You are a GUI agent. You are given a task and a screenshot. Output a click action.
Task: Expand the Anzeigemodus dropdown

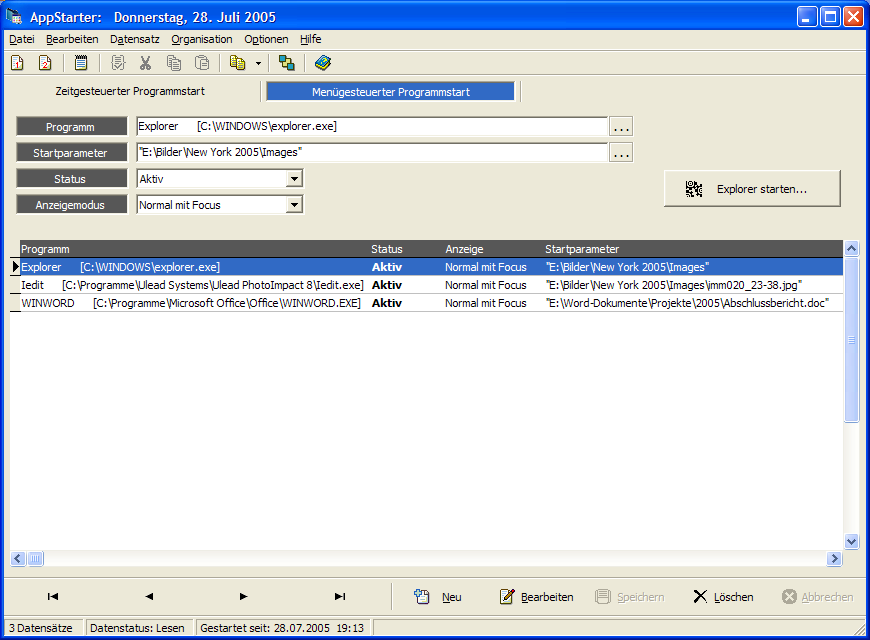294,205
